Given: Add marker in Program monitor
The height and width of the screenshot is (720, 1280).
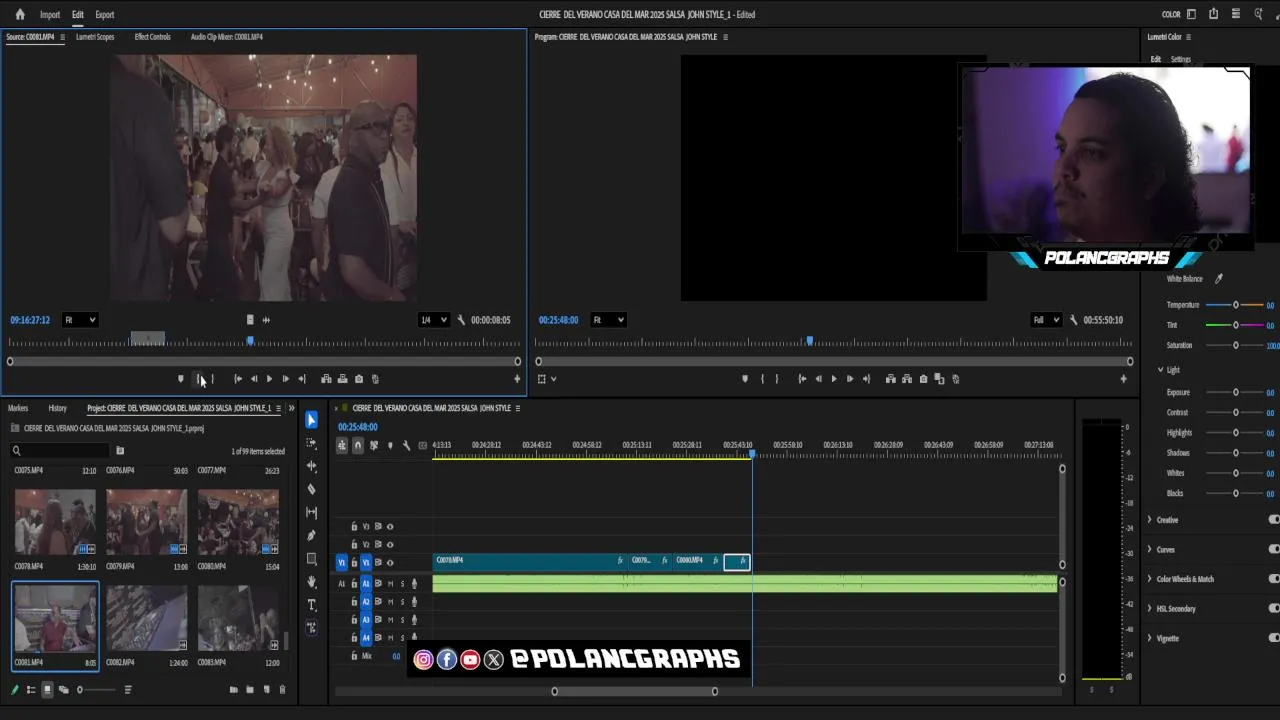Looking at the screenshot, I should (x=745, y=379).
